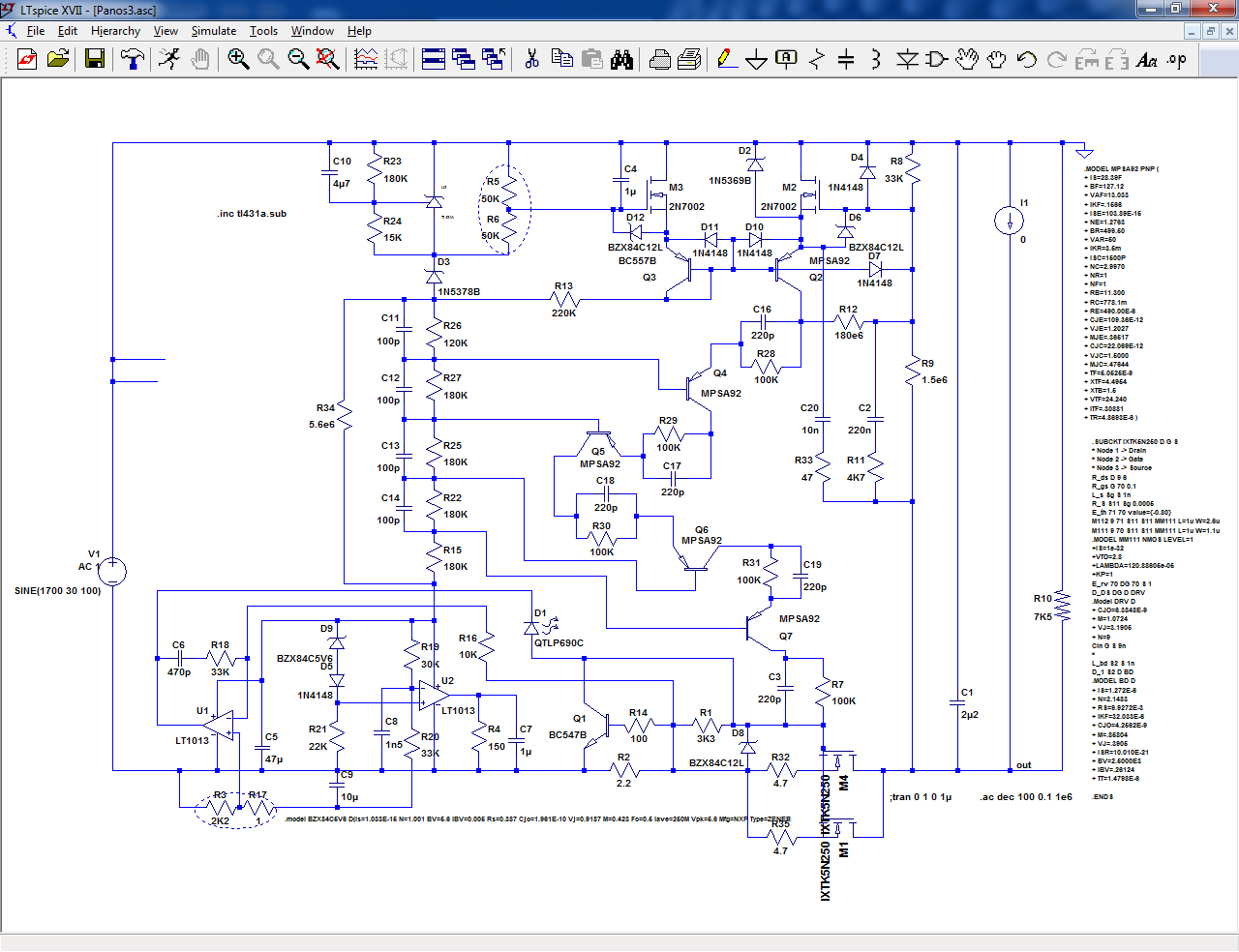This screenshot has width=1239, height=952.
Task: Zoom to fit full extents
Action: (x=328, y=60)
